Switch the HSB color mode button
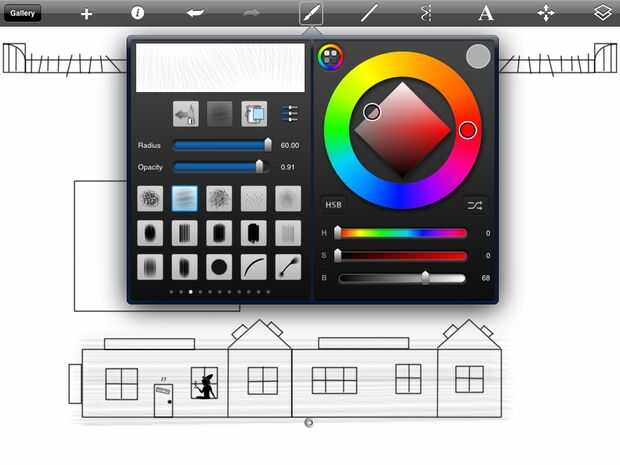Viewport: 620px width, 465px height. click(x=333, y=204)
